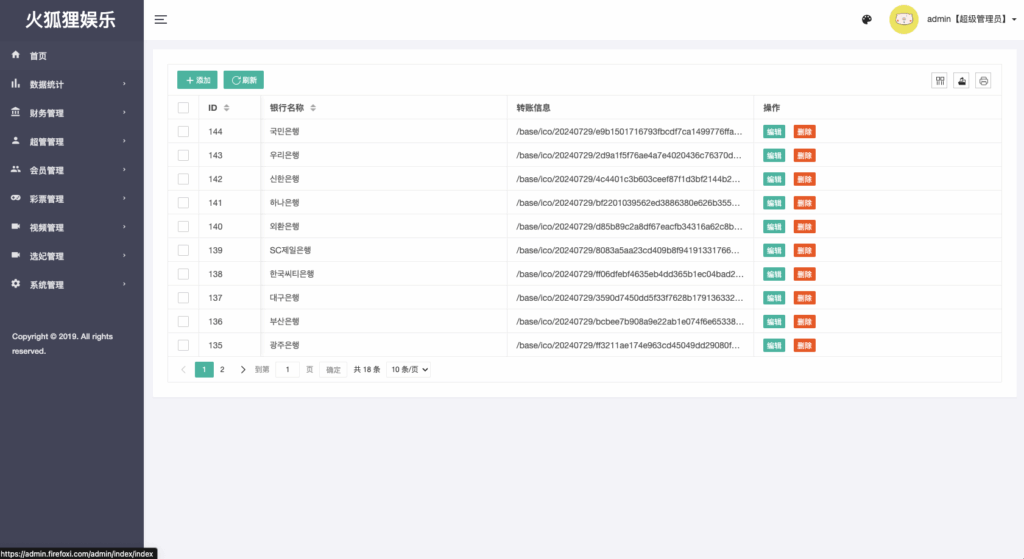Click the print table icon
This screenshot has width=1024, height=559.
(984, 81)
